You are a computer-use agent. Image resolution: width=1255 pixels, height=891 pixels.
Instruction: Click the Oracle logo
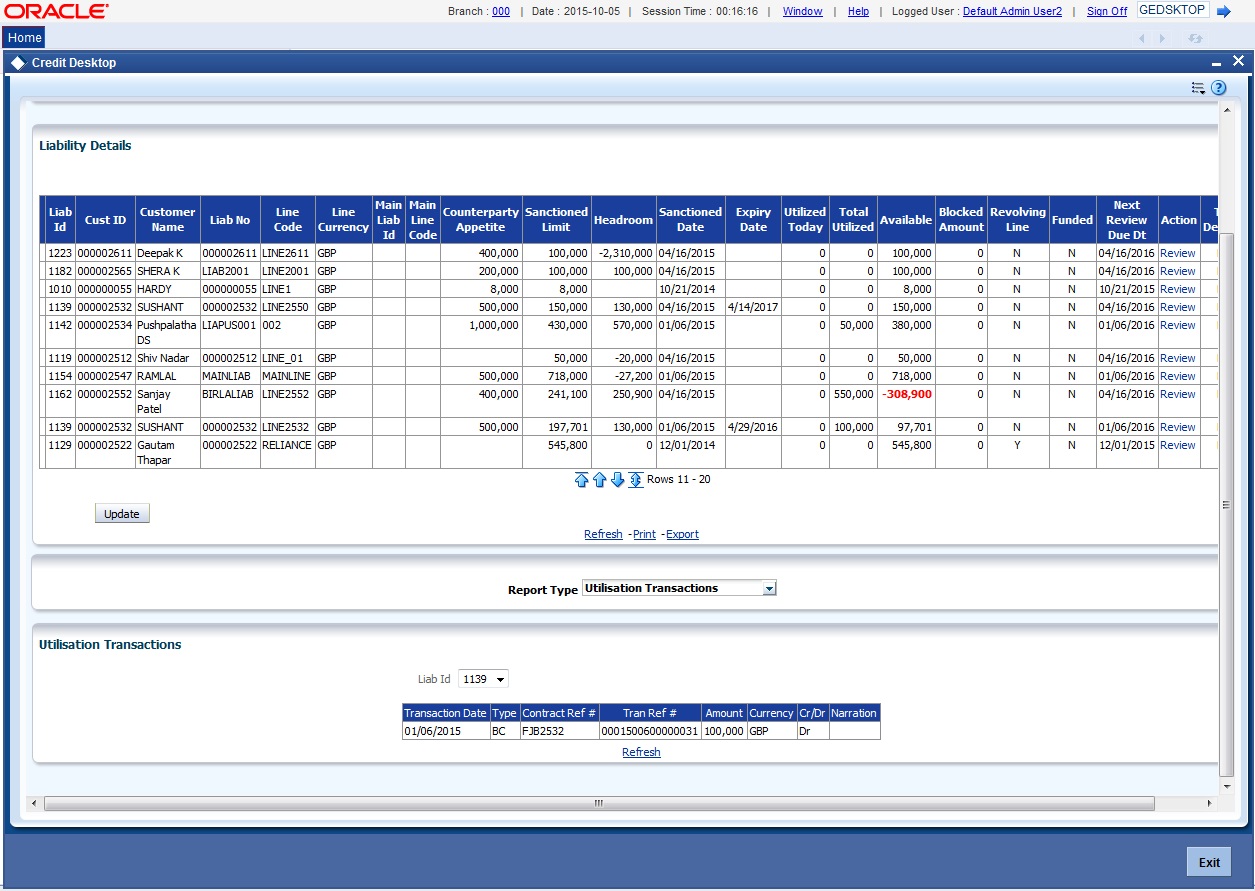coord(57,11)
